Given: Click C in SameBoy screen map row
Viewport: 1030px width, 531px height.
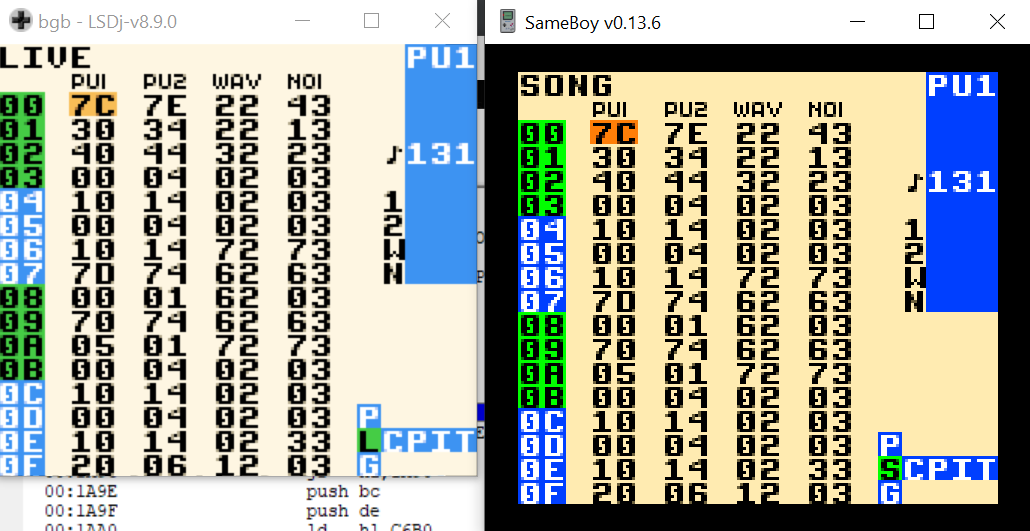Looking at the screenshot, I should [914, 469].
